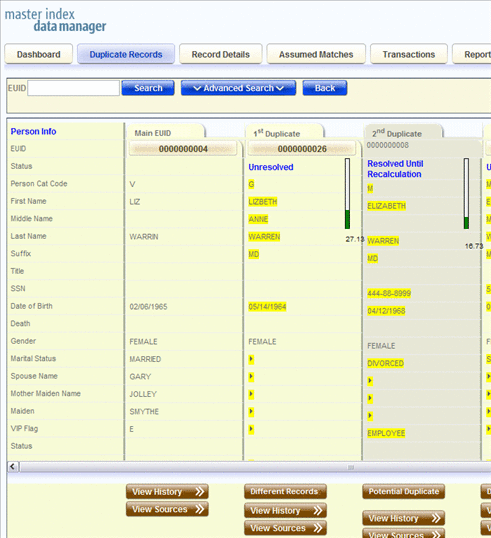Click spouse name GARY value

pyautogui.click(x=140, y=377)
